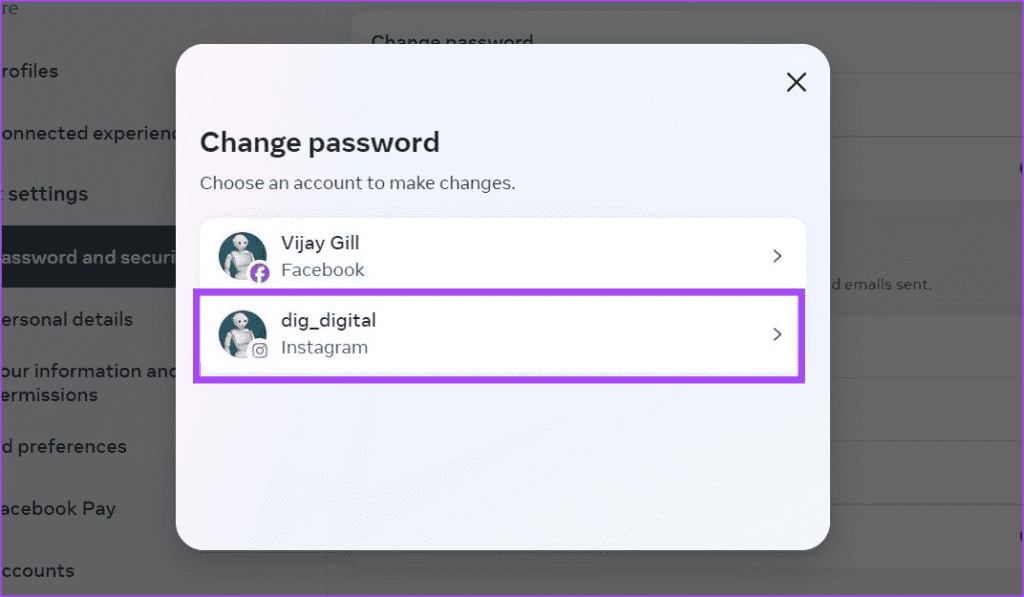Image resolution: width=1024 pixels, height=597 pixels.
Task: Dismiss the Change password dialog with the X
Action: (x=796, y=82)
